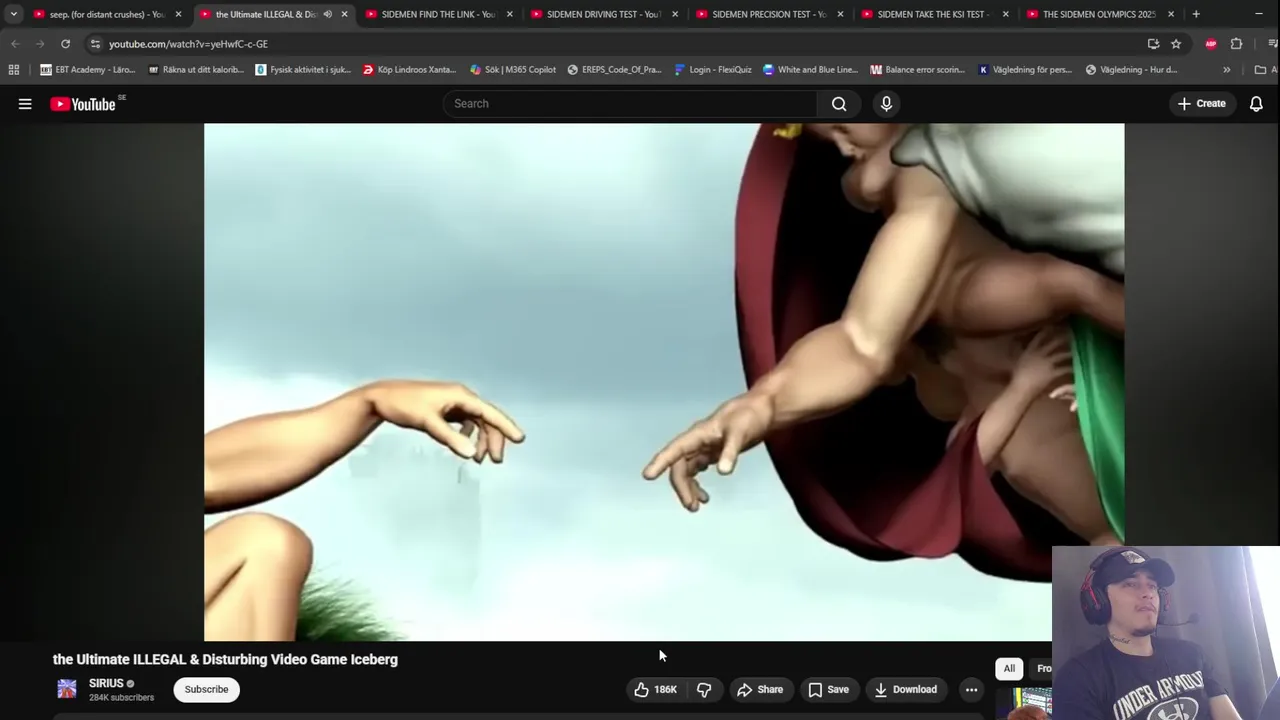View site information icon beside URL

click(95, 44)
